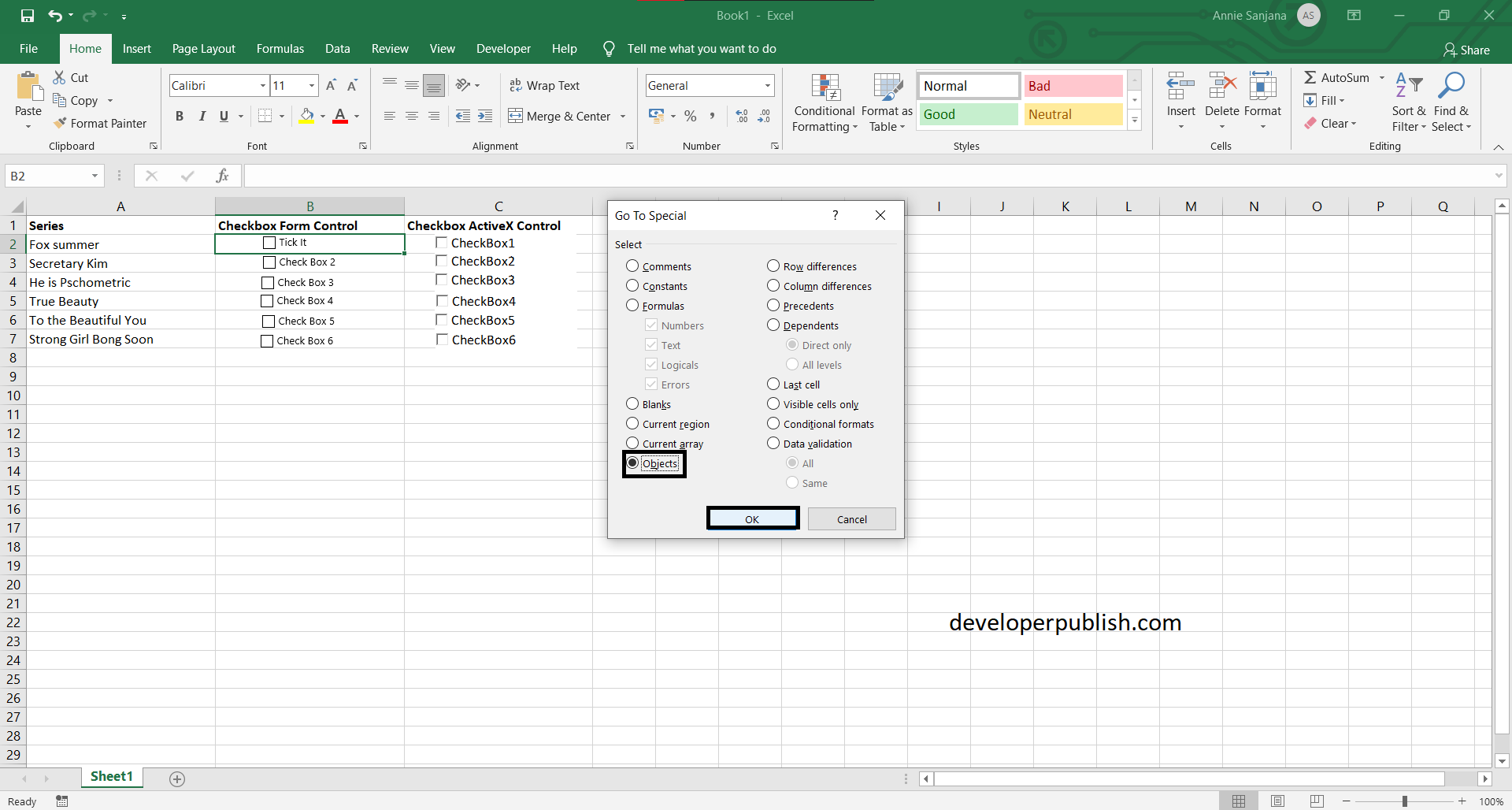Open the Developer ribbon tab
This screenshot has height=810, width=1512.
click(x=503, y=49)
